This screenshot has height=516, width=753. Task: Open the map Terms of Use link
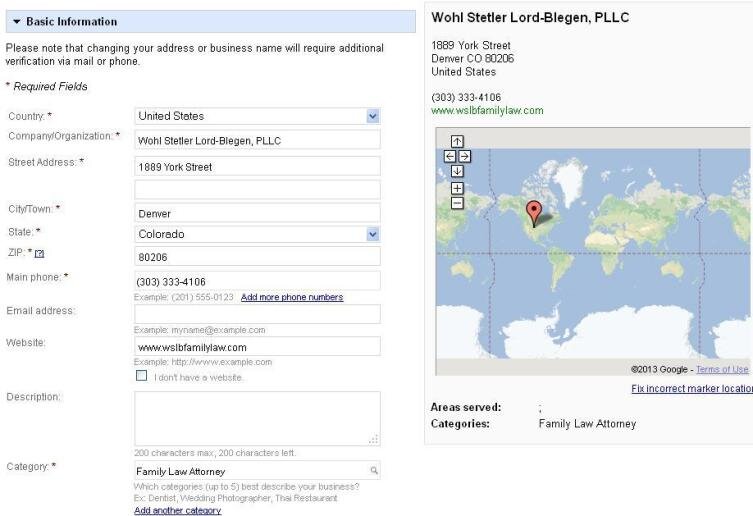(x=722, y=369)
